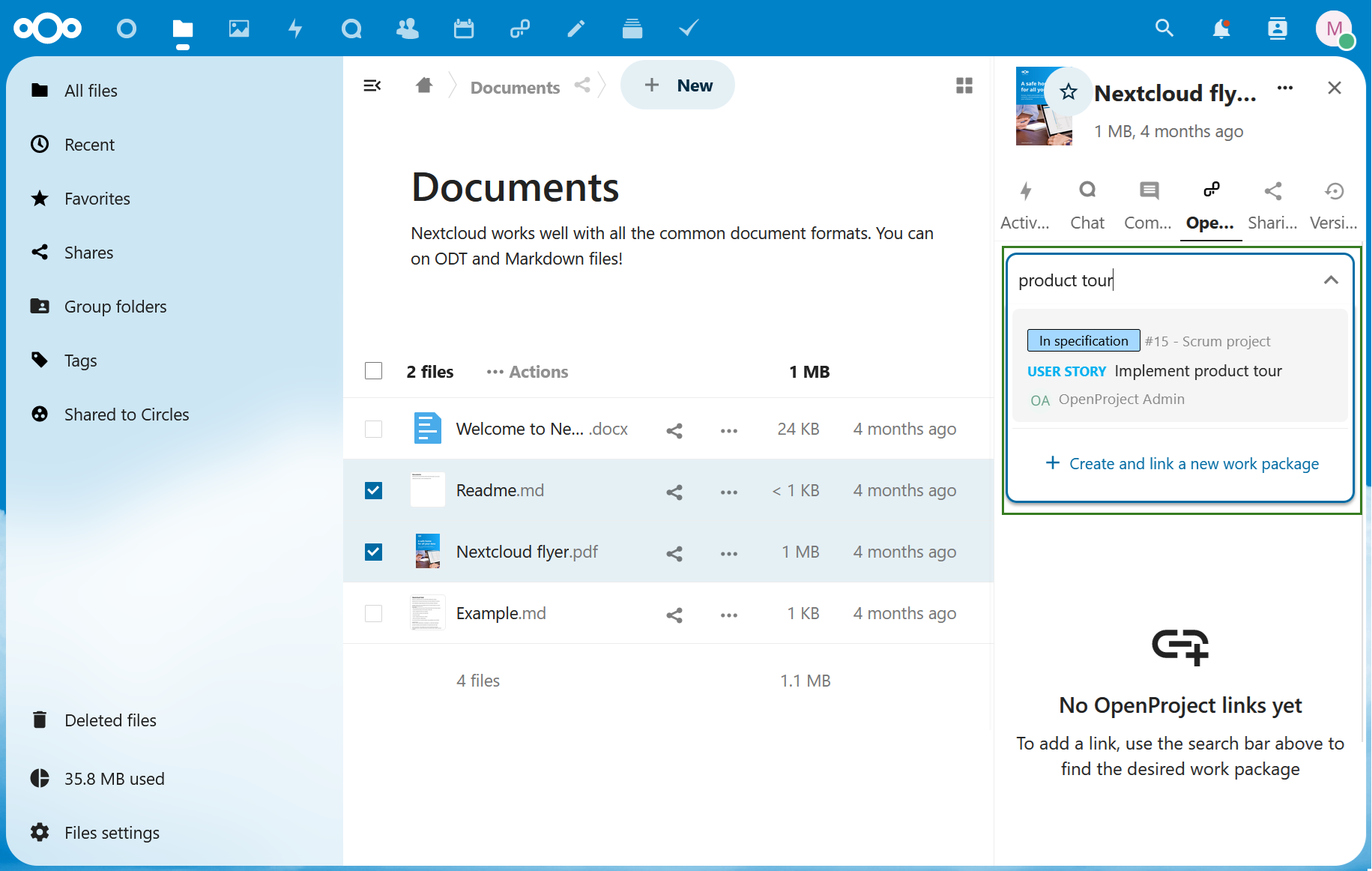Screen dimensions: 1372x871
Task: Toggle the select-all files checkbox
Action: tap(373, 370)
